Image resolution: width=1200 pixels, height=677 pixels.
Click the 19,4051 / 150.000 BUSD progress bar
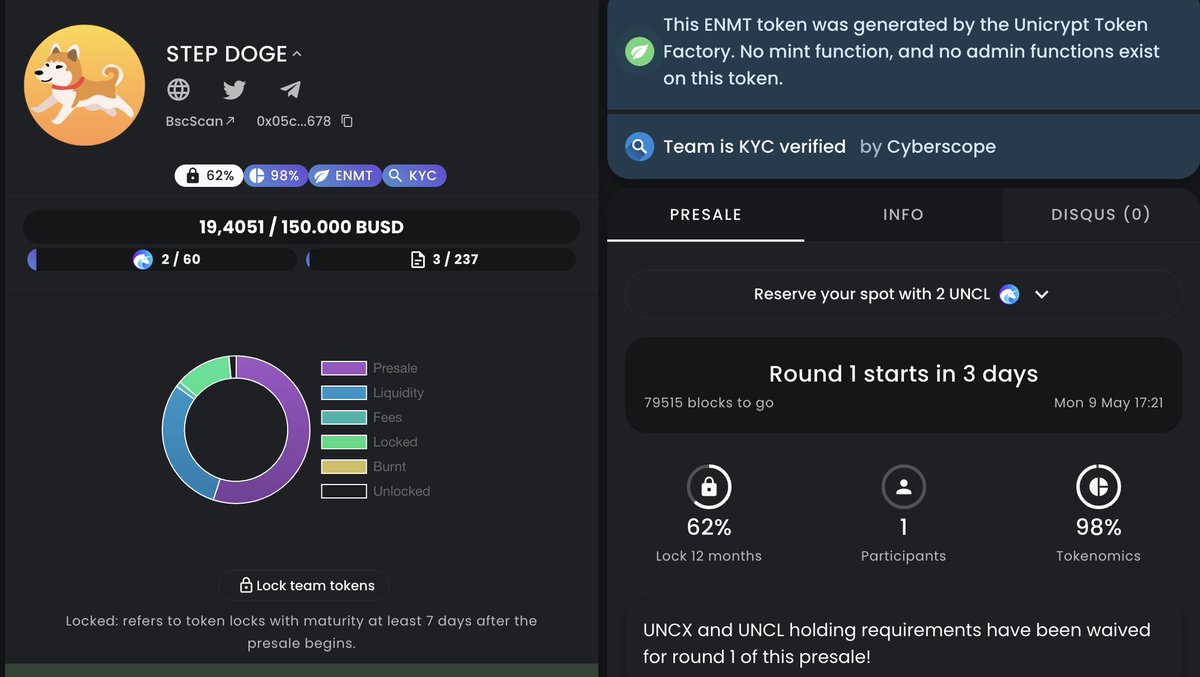pos(301,227)
